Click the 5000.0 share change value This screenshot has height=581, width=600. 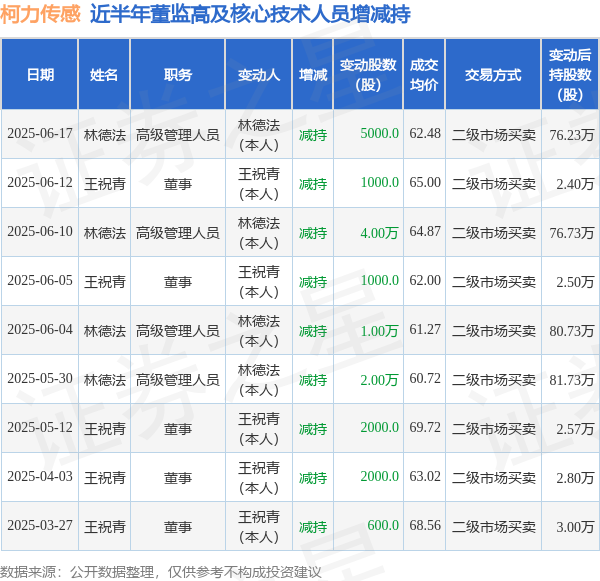(380, 134)
